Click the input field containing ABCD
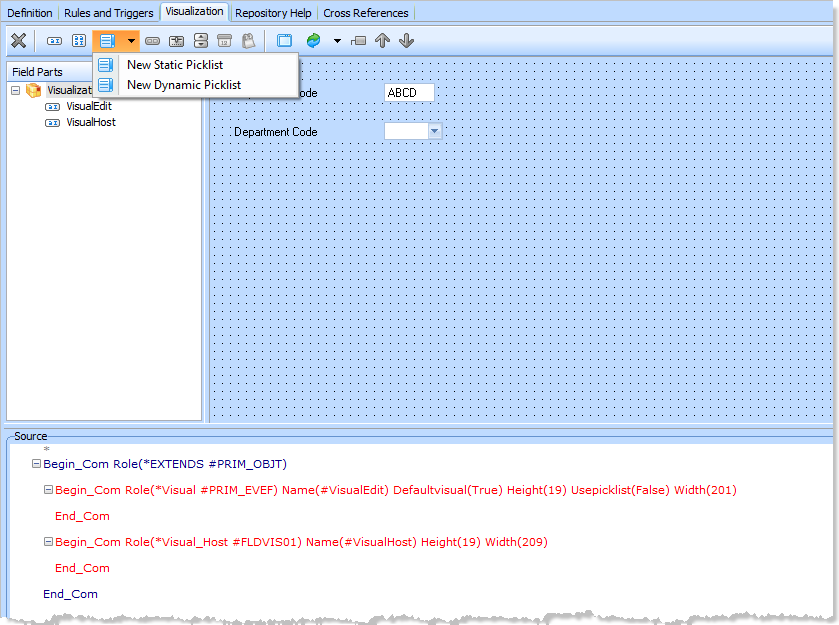The height and width of the screenshot is (625, 839). 409,93
